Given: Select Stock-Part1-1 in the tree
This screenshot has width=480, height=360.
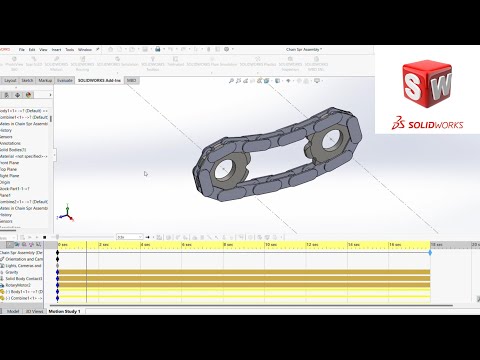Looking at the screenshot, I should tap(15, 189).
